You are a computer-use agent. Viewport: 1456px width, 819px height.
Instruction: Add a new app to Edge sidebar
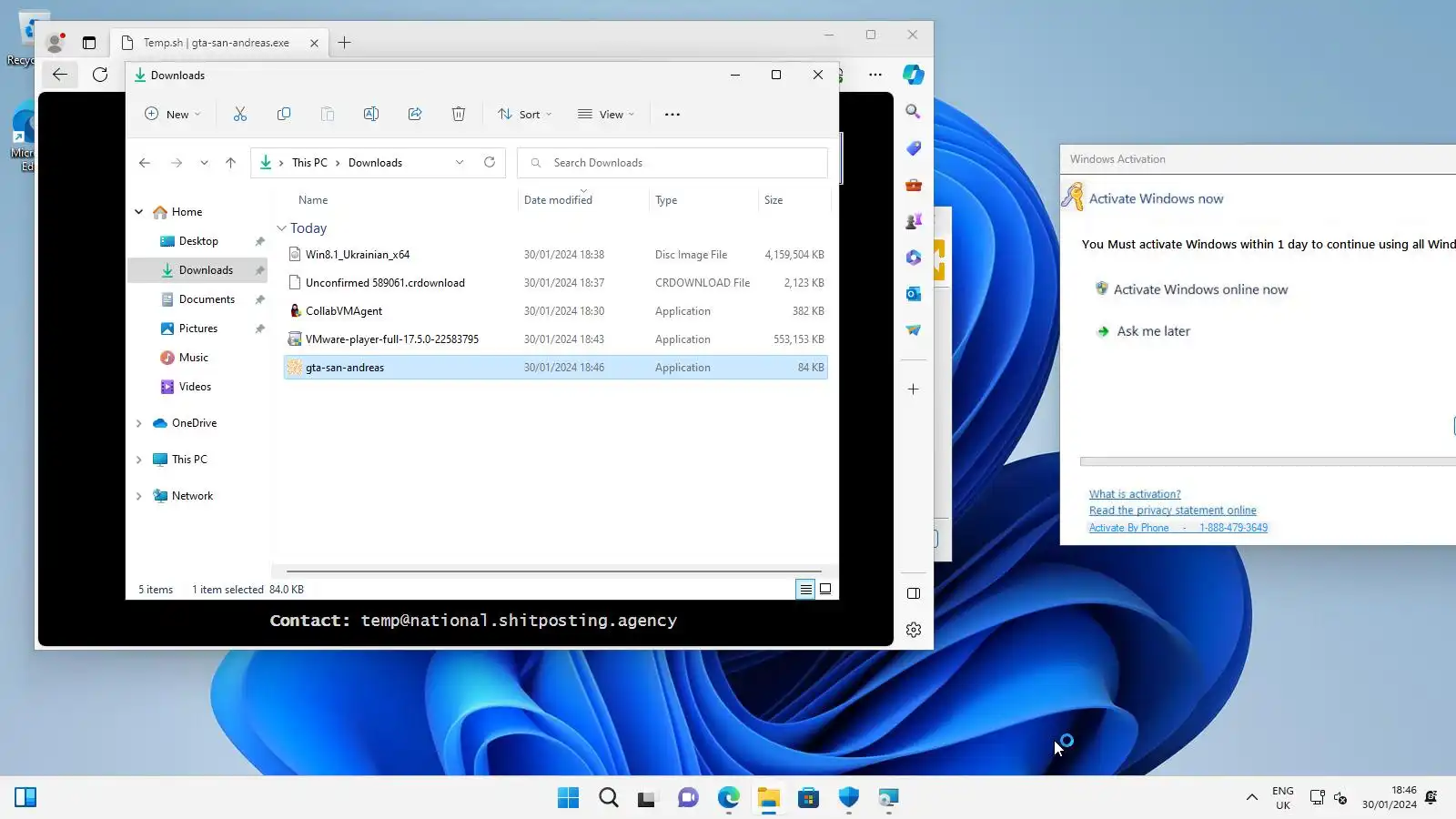point(914,389)
